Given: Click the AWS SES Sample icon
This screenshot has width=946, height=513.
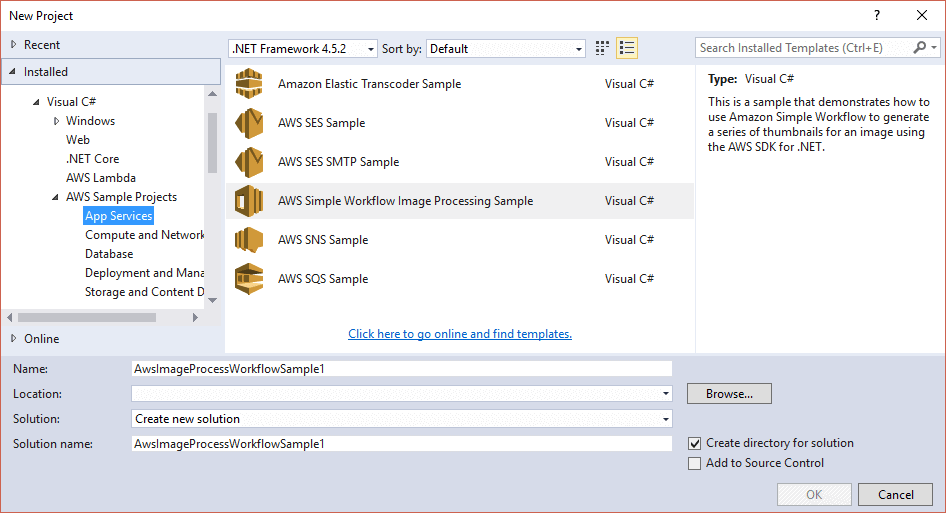Looking at the screenshot, I should [249, 123].
